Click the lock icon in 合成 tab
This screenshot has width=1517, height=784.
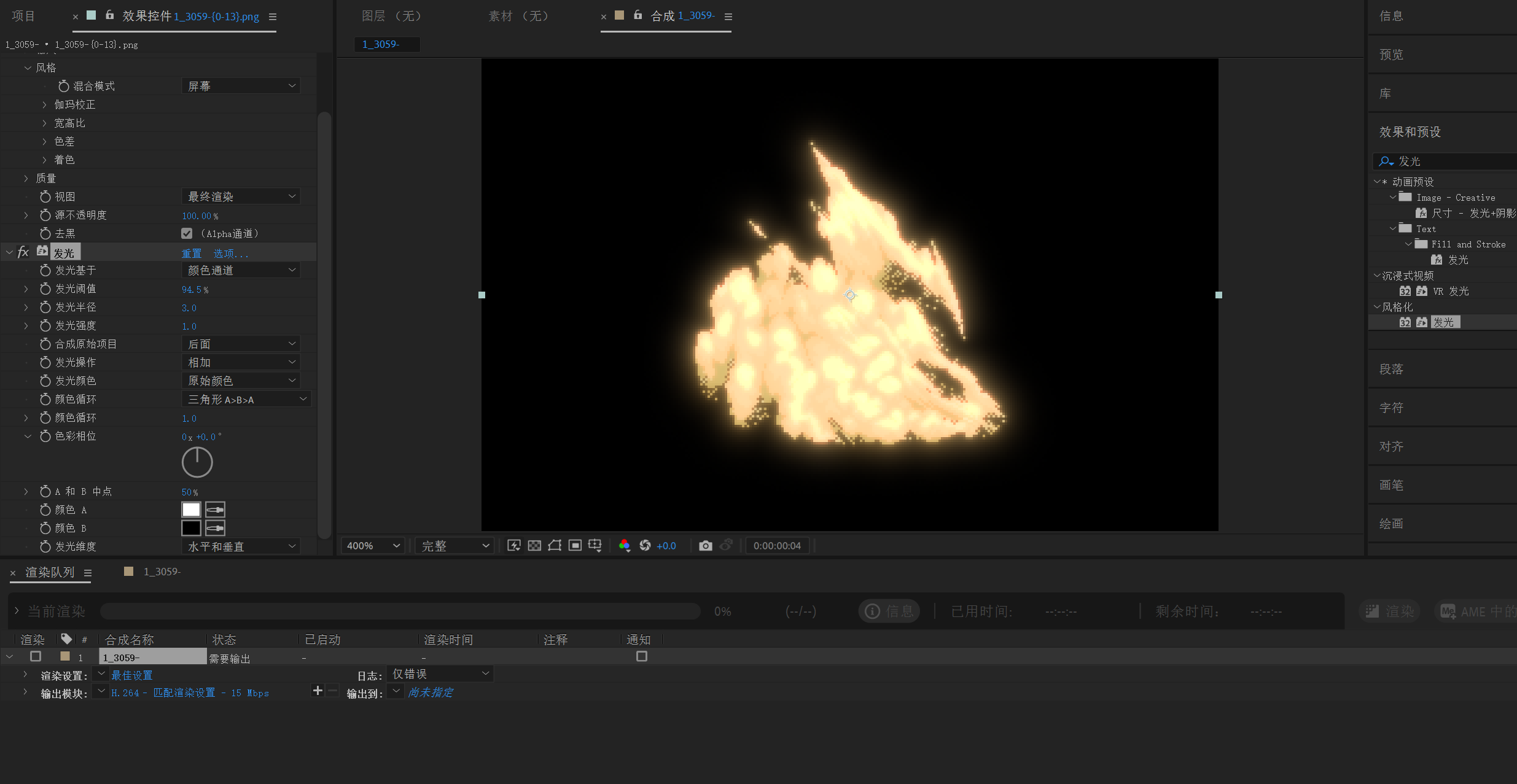click(638, 15)
